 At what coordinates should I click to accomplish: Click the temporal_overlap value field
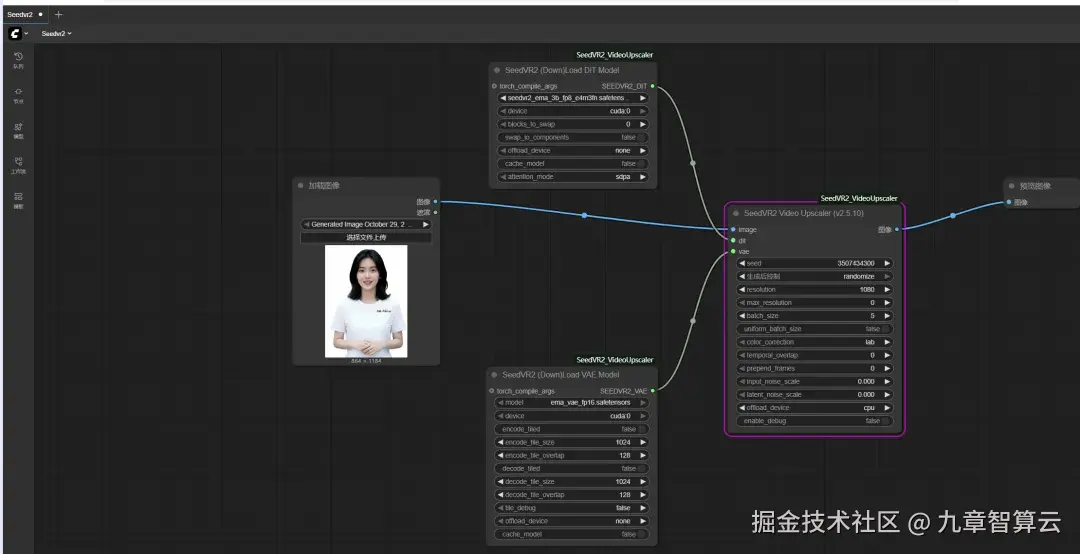[x=815, y=355]
